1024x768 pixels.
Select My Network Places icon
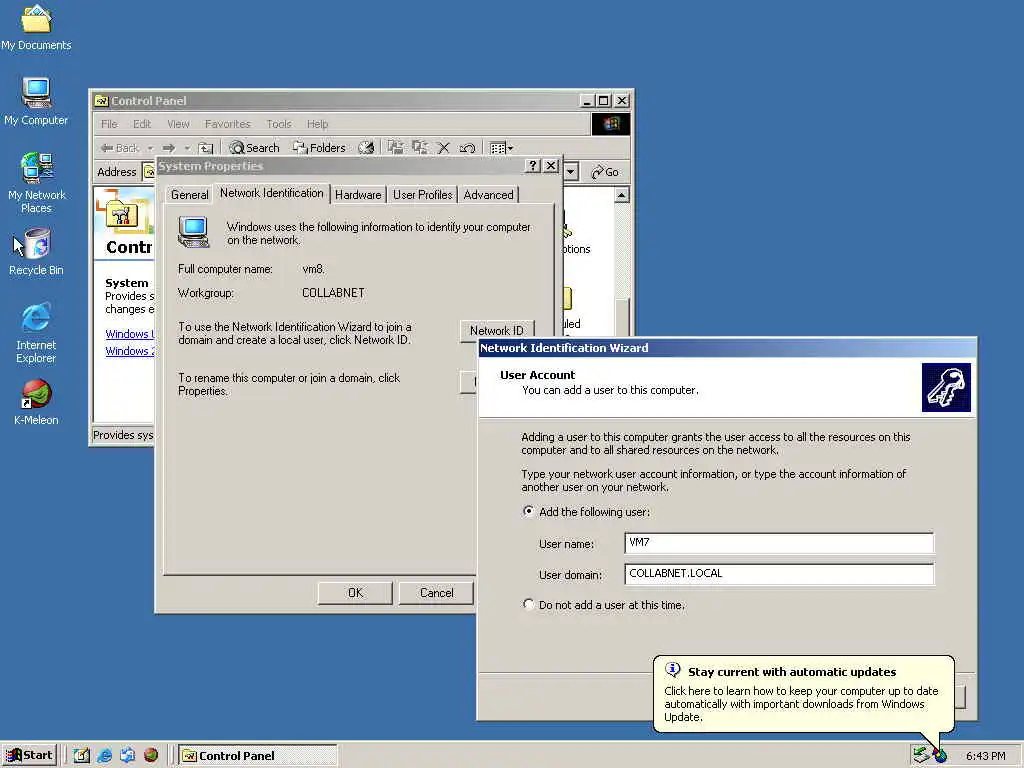click(36, 183)
